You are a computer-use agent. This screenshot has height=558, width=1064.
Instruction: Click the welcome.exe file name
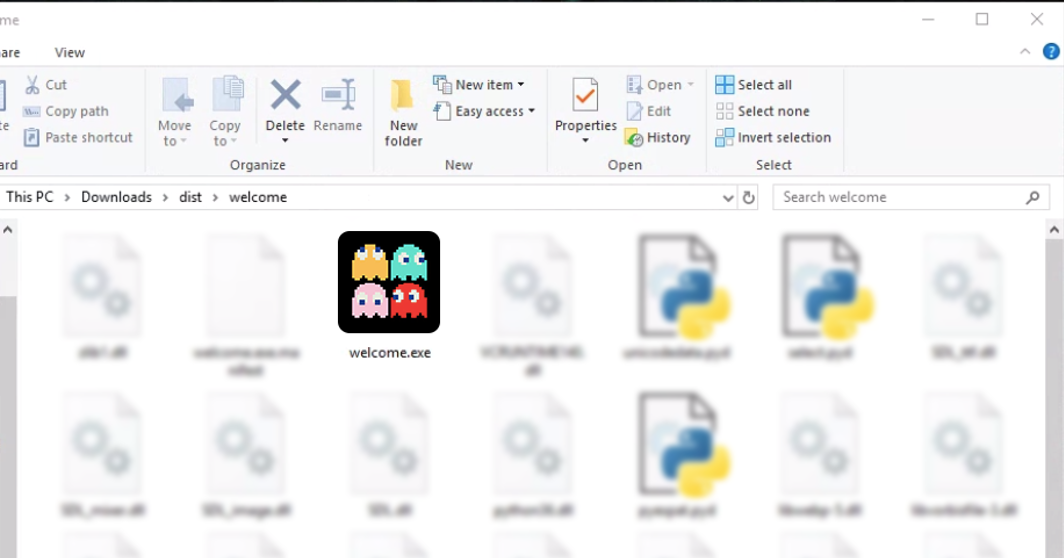390,353
